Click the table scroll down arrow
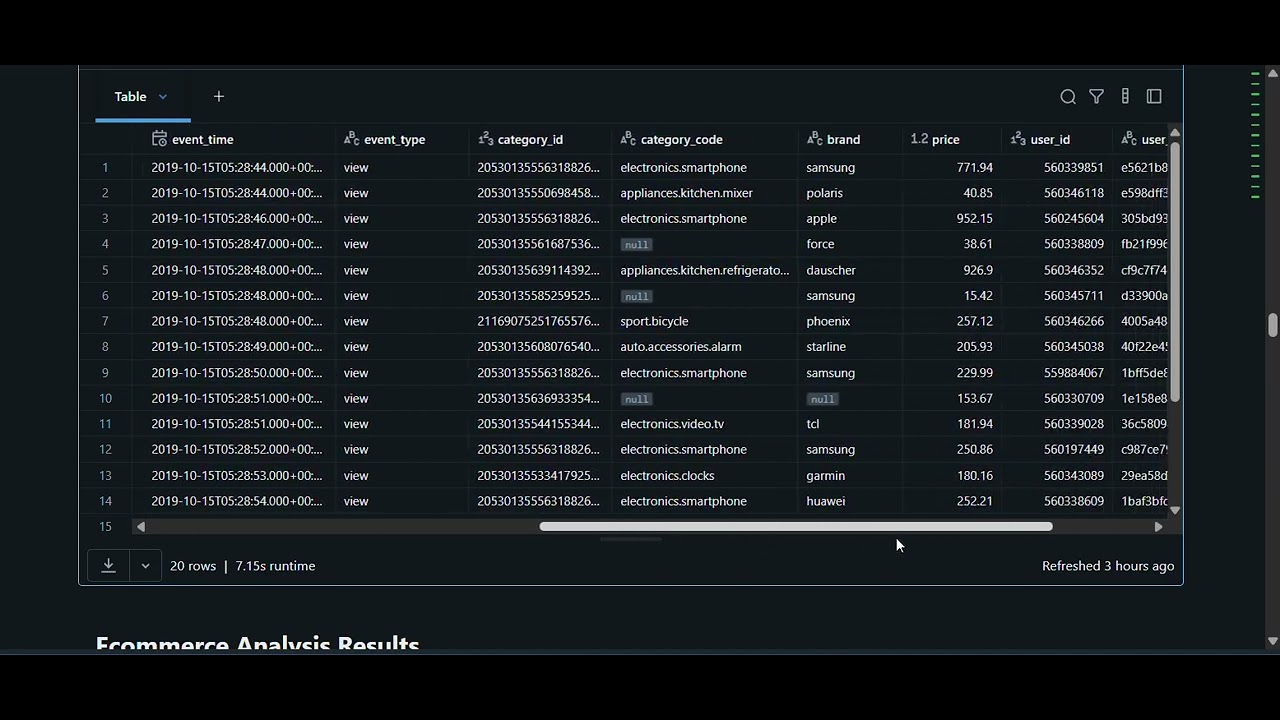This screenshot has width=1280, height=720. (x=1175, y=511)
